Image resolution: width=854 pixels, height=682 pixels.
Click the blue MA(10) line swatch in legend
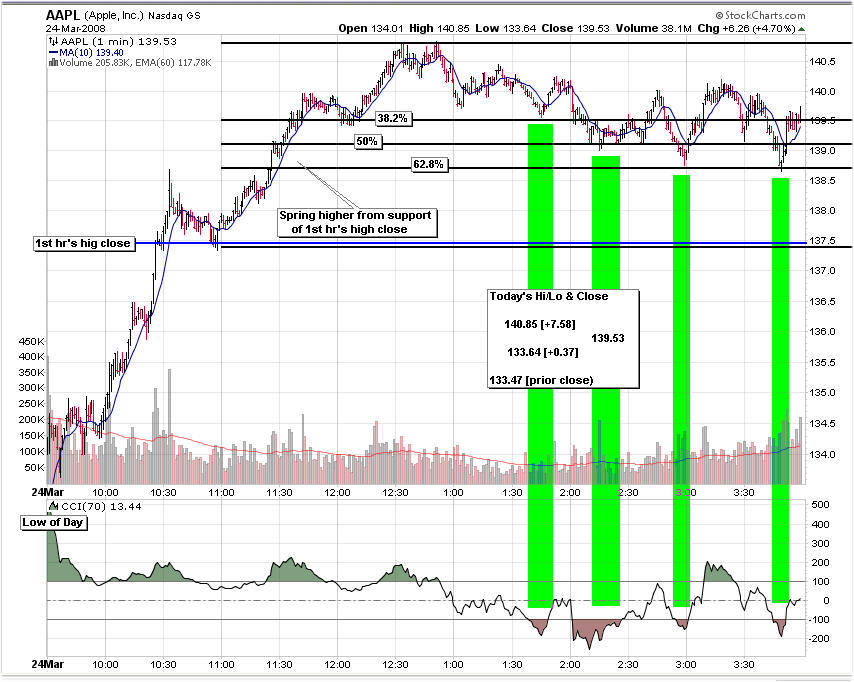click(x=53, y=52)
